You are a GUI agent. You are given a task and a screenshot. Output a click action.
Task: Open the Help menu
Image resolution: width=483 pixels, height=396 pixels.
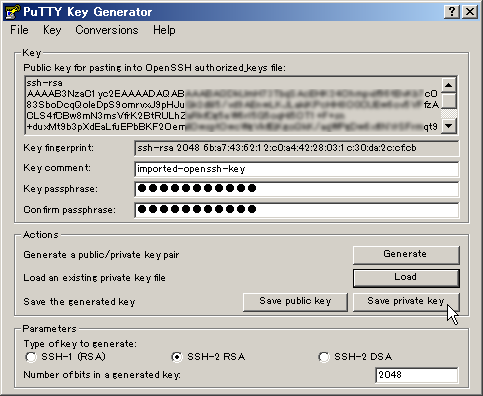[164, 30]
